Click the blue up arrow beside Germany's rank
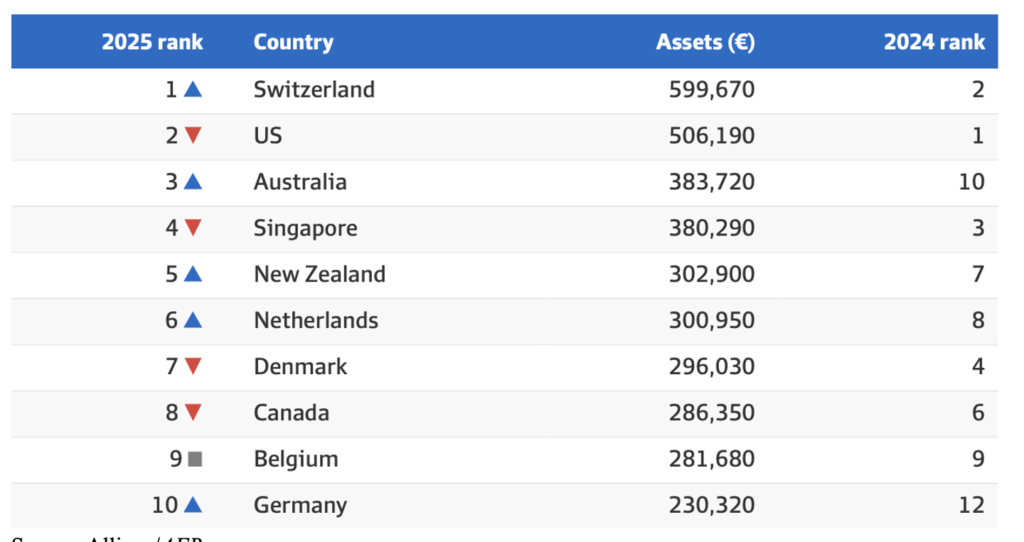 193,505
